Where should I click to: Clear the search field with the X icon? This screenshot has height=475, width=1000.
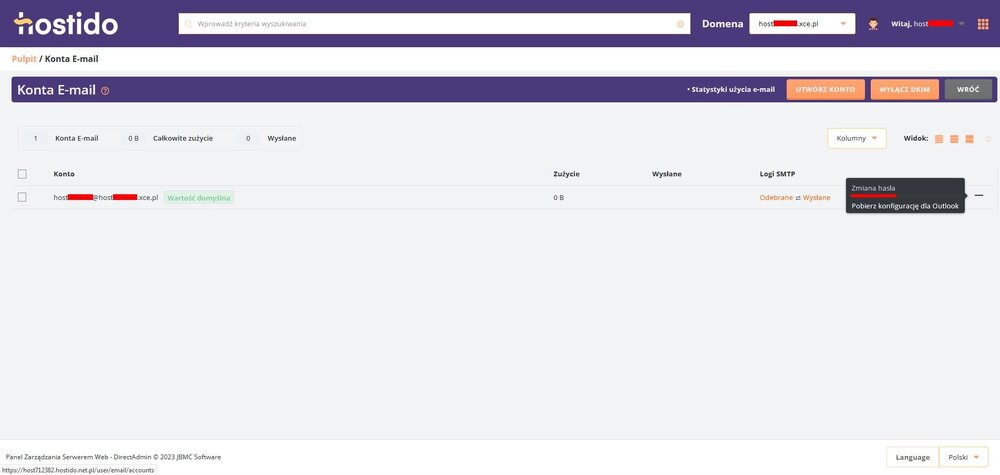coord(681,23)
